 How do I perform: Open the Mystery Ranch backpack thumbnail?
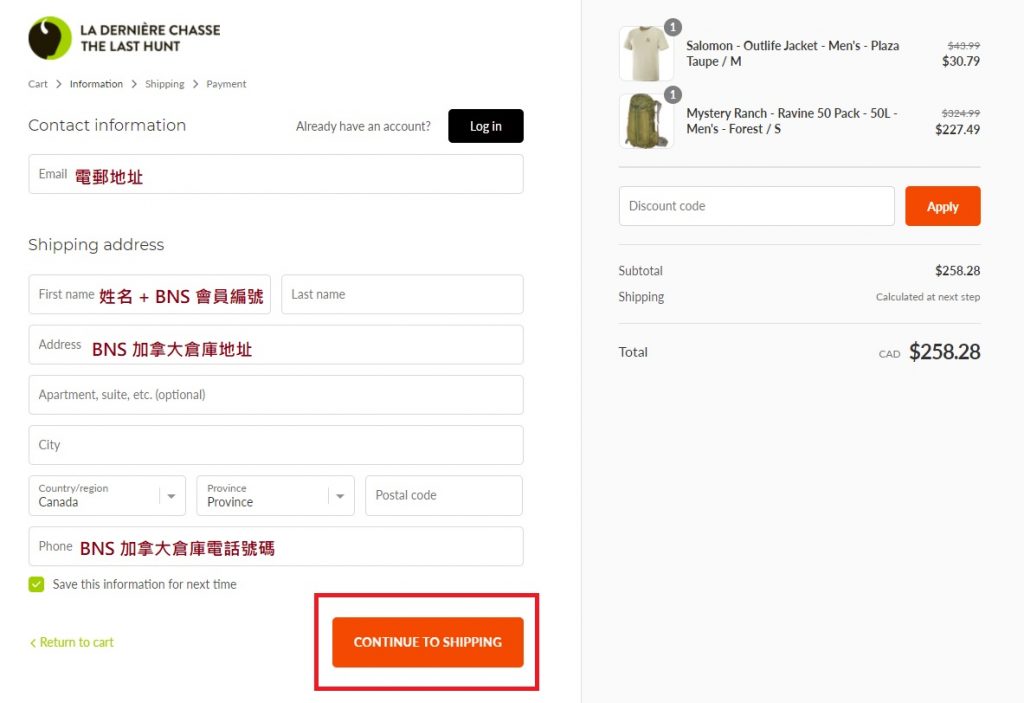pos(645,122)
